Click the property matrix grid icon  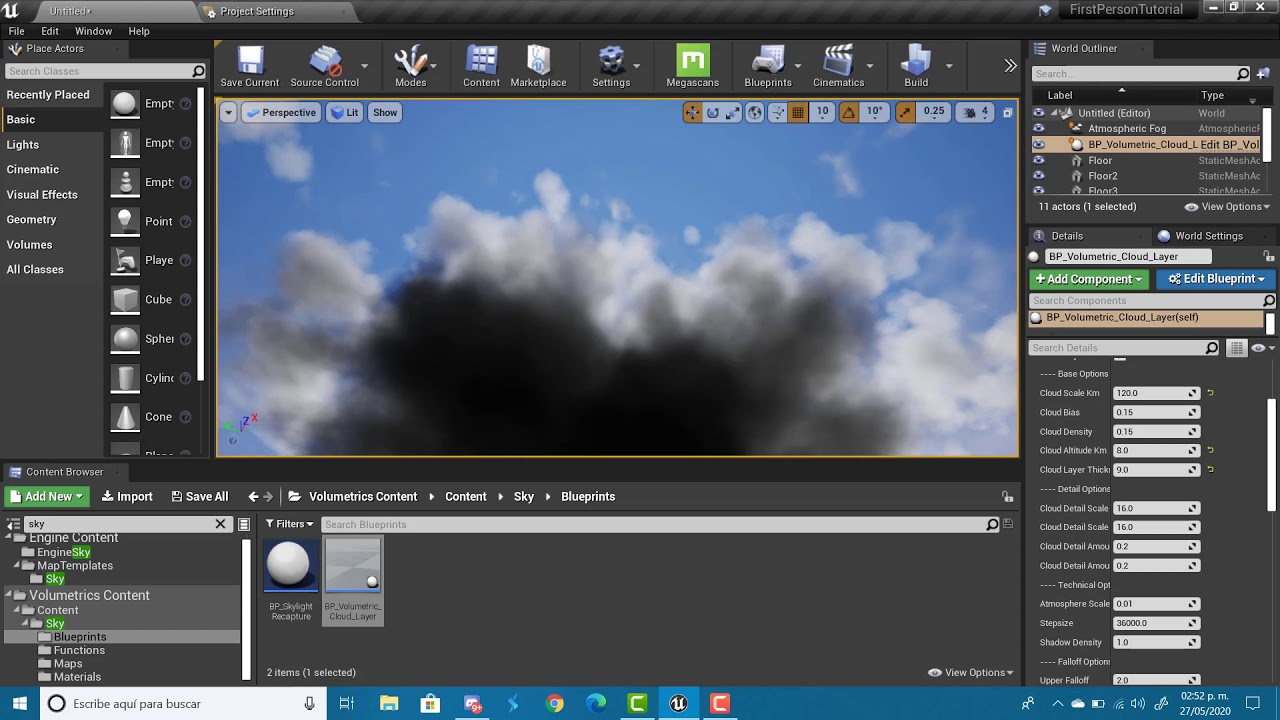[1237, 348]
